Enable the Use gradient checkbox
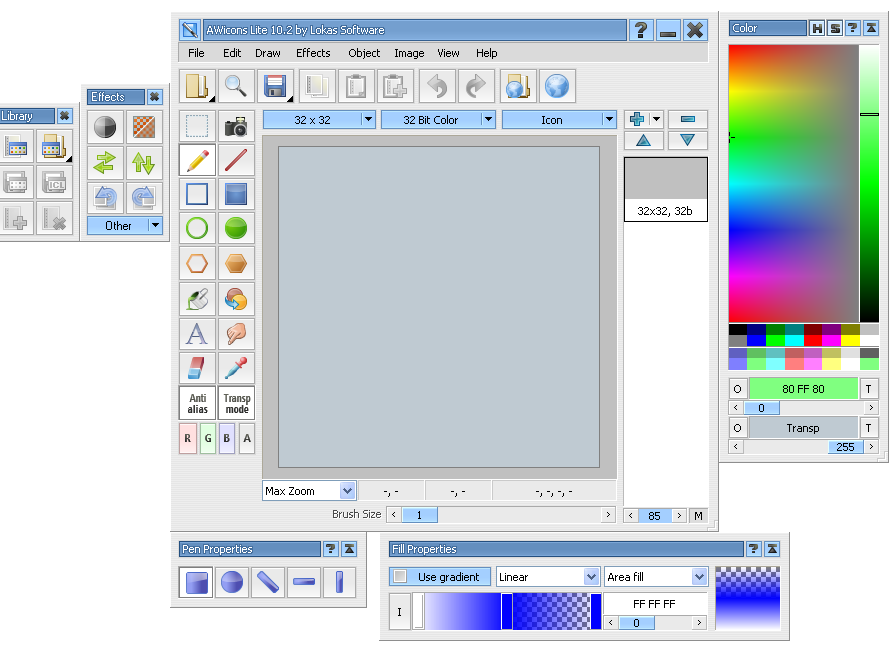Viewport: 891px width, 646px height. 400,577
